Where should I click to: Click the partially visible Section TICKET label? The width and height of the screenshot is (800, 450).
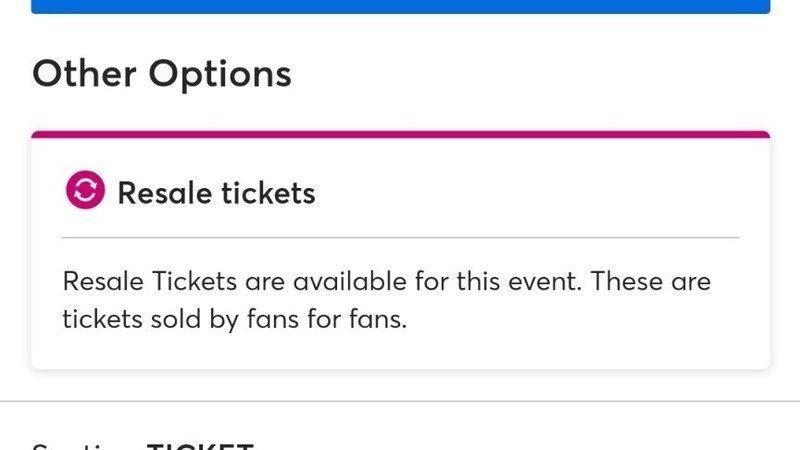point(143,445)
